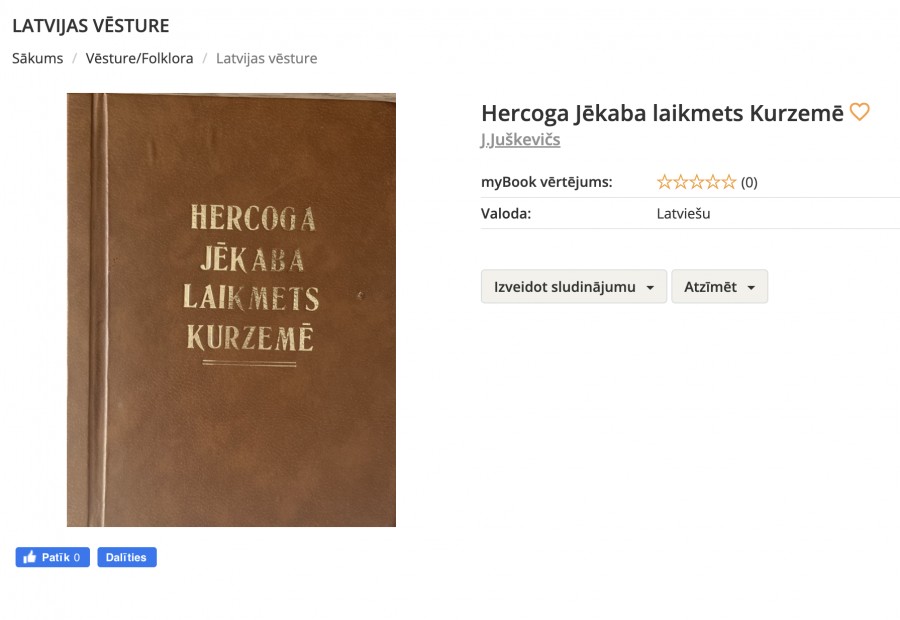Click the Dalīties share button
900x620 pixels.
click(x=127, y=557)
